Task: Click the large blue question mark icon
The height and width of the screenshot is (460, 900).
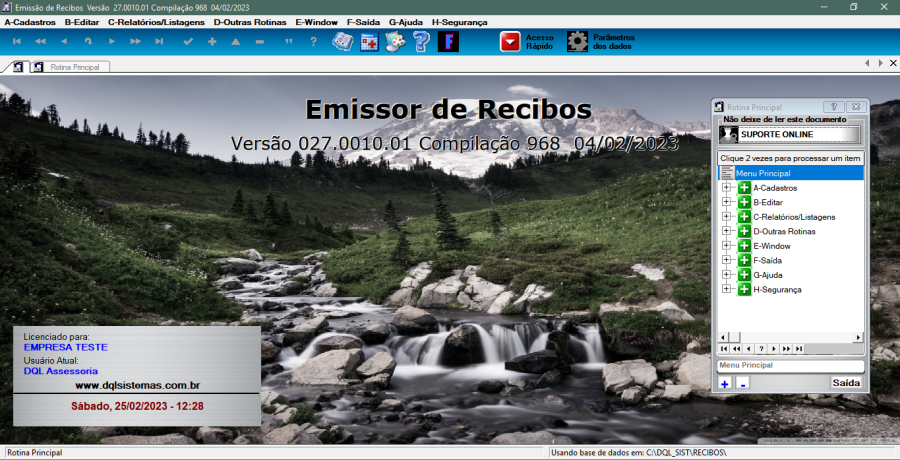Action: coord(421,42)
